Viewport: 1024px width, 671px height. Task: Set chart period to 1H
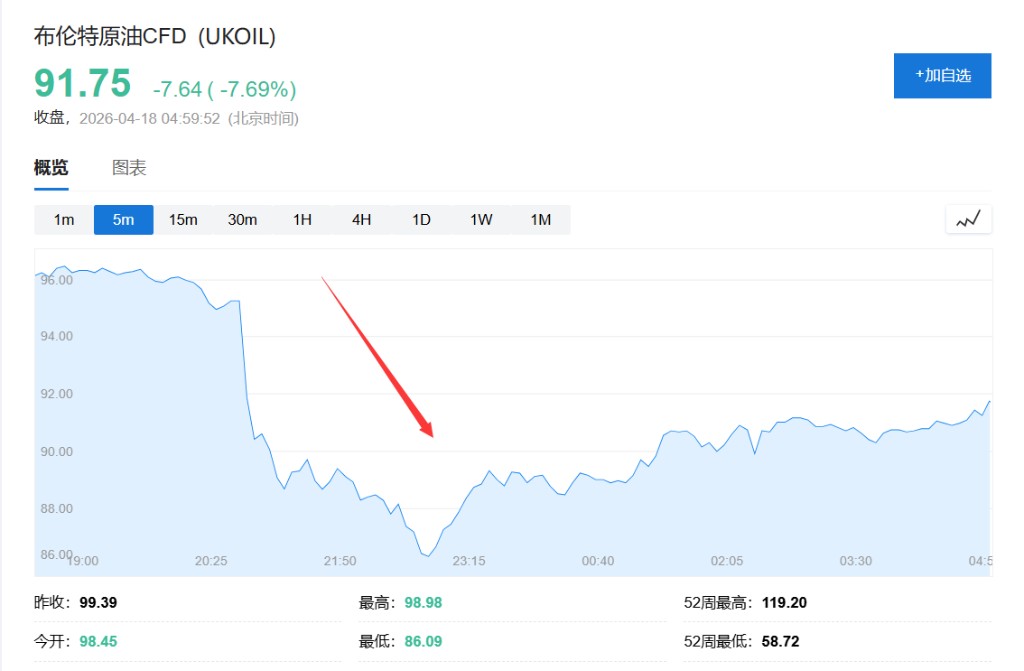302,220
